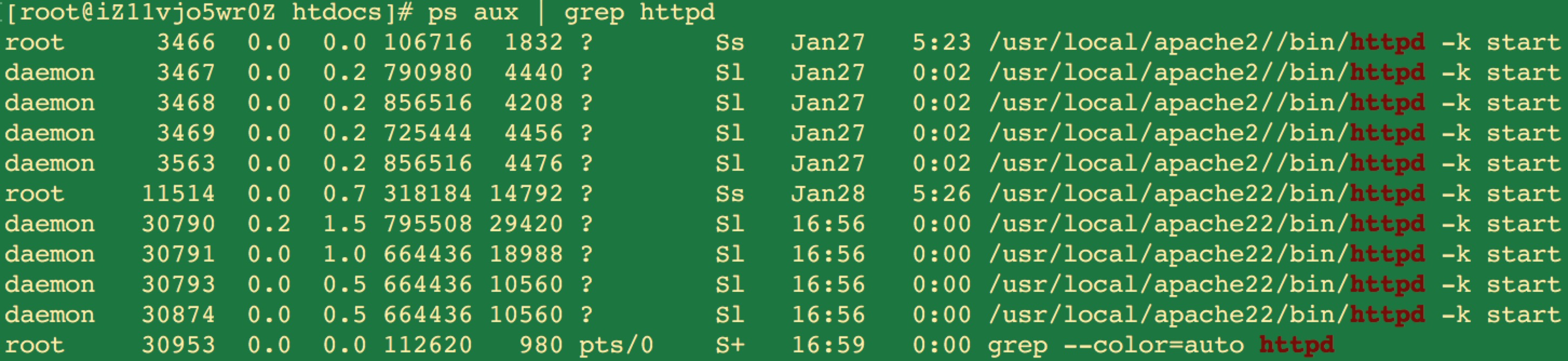The image size is (1568, 361).
Task: Click the '16:59' start time
Action: [x=828, y=345]
